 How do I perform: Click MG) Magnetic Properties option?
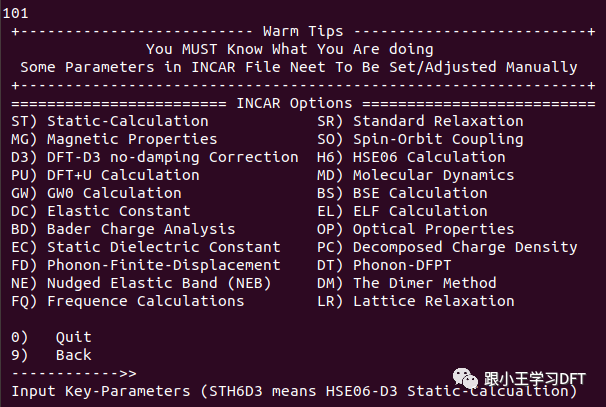114,139
